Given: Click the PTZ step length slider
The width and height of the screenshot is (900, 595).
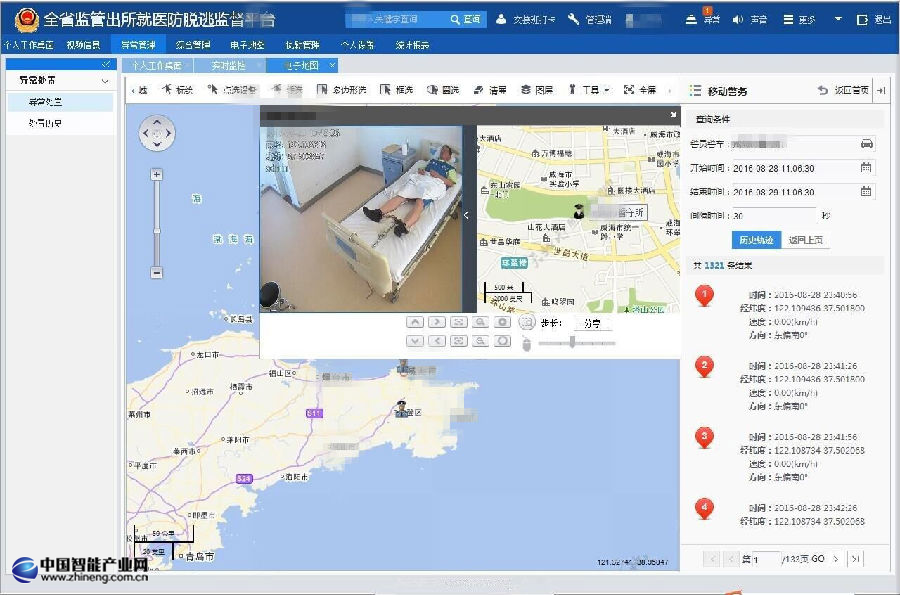Looking at the screenshot, I should (573, 342).
